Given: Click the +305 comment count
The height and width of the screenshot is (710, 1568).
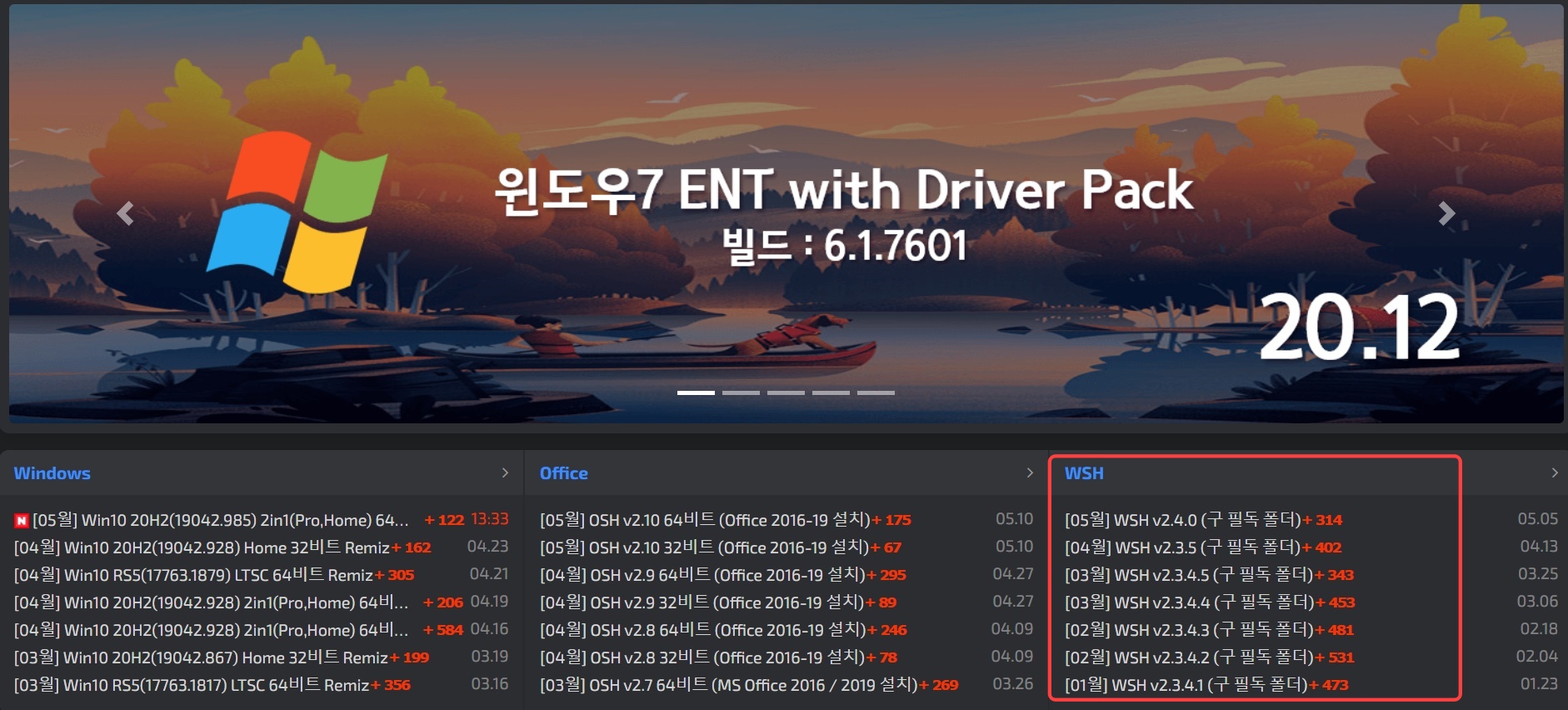Looking at the screenshot, I should [395, 575].
